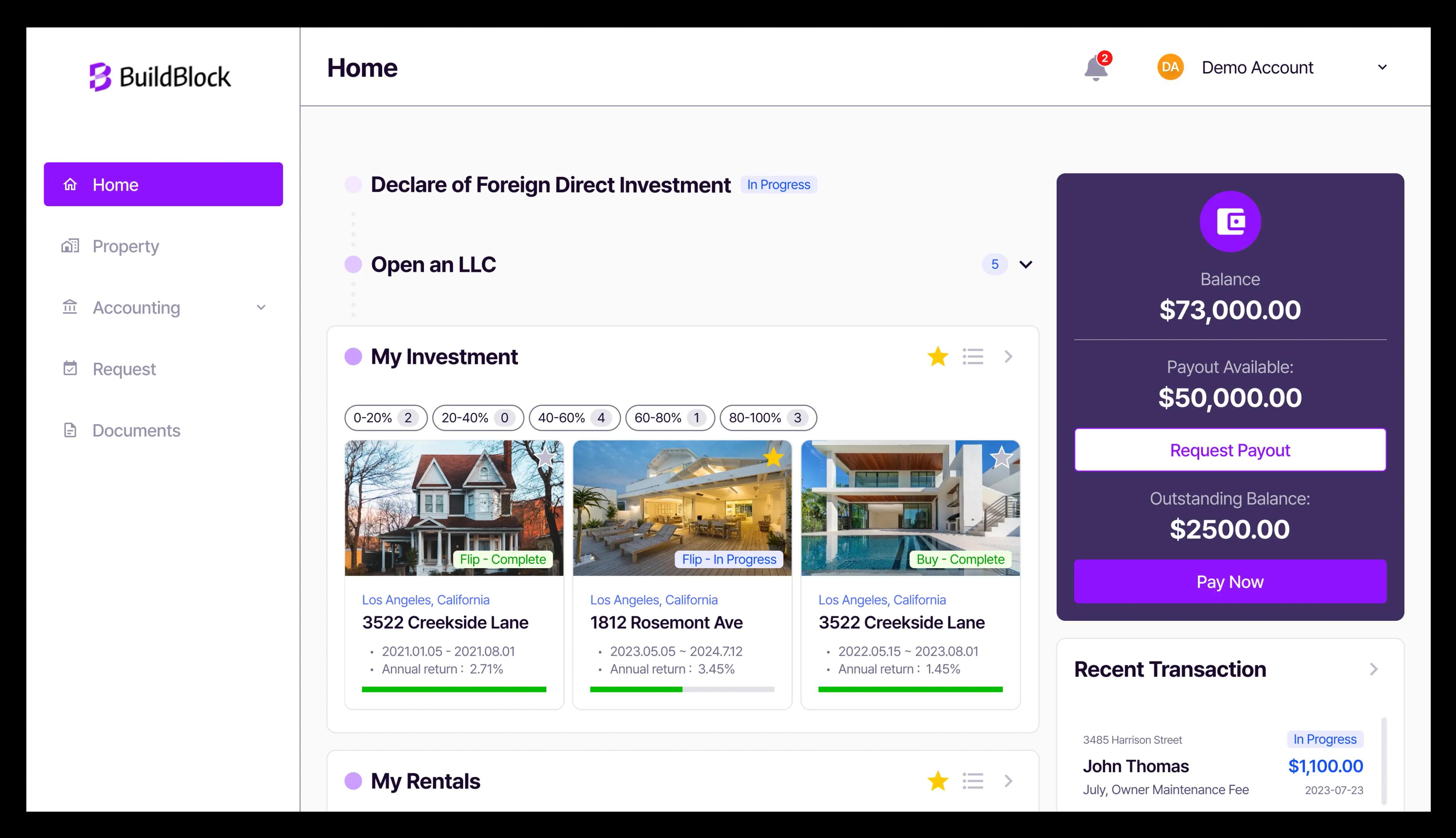Click the In Progress badge beside Declare heading

778,185
